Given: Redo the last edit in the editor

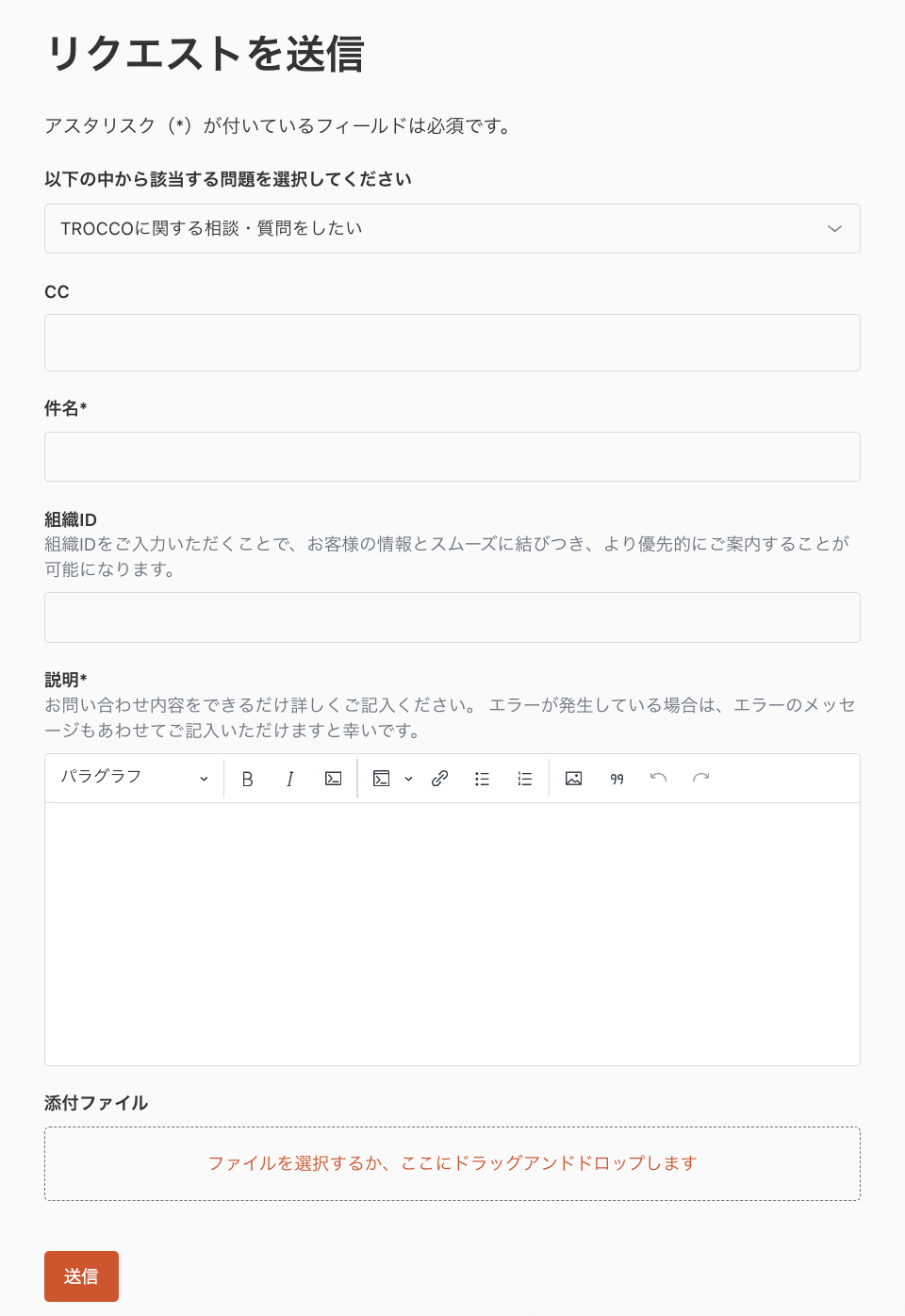Looking at the screenshot, I should 700,778.
